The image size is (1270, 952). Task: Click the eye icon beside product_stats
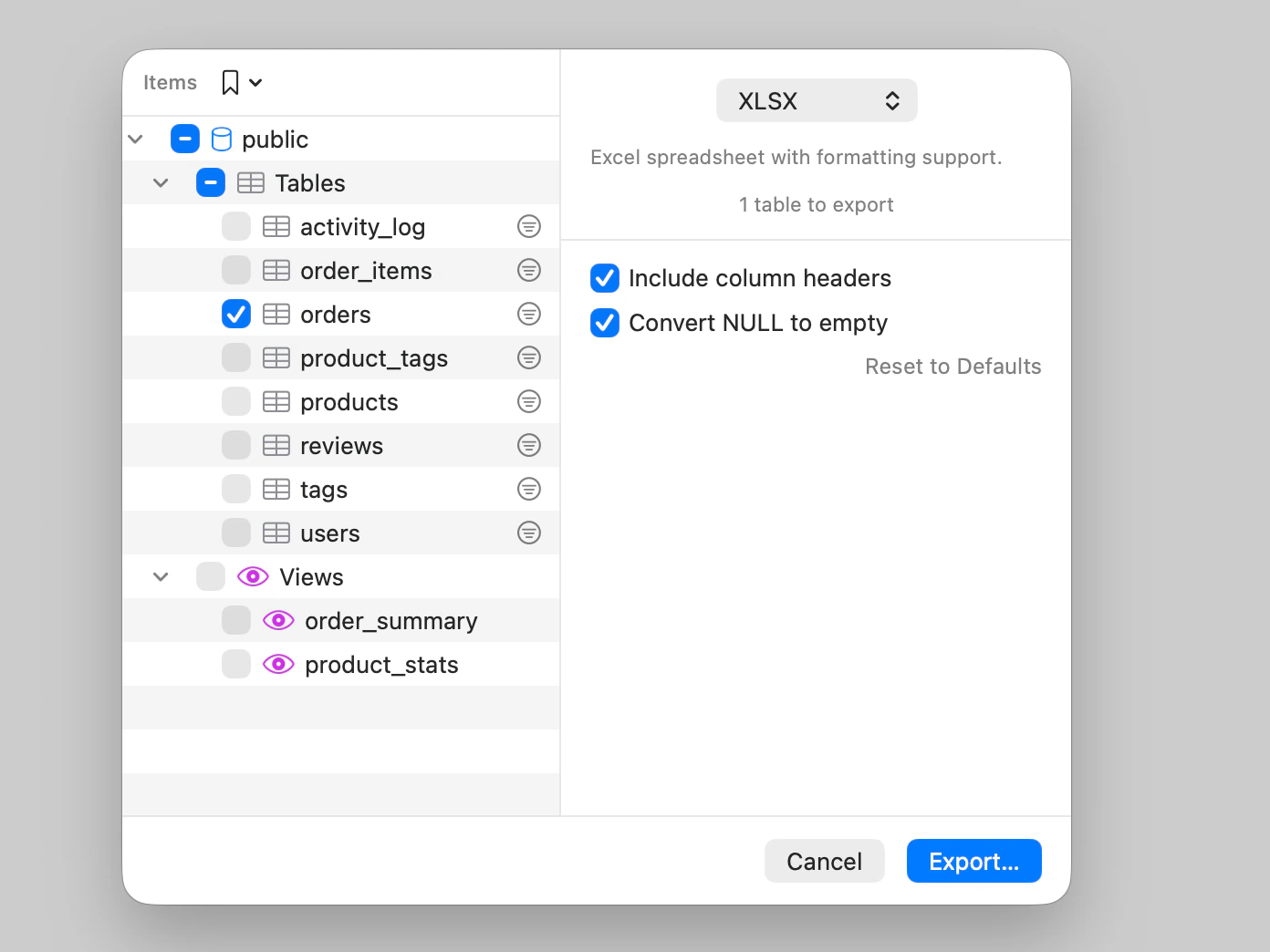pos(278,664)
